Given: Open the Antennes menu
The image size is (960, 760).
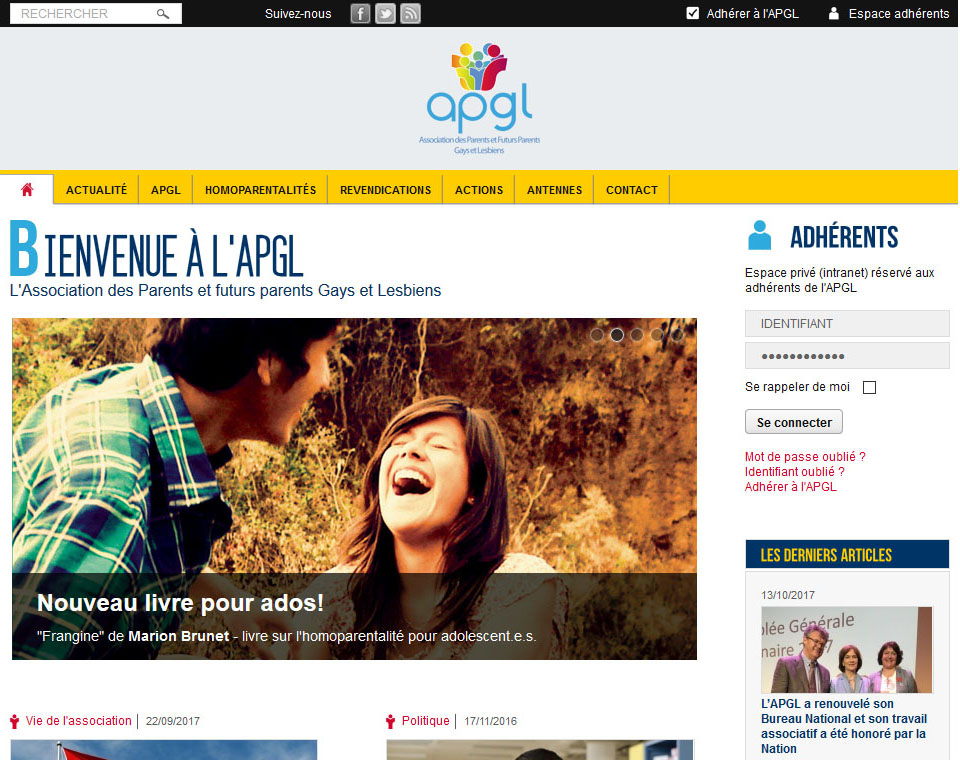Looking at the screenshot, I should pyautogui.click(x=554, y=190).
